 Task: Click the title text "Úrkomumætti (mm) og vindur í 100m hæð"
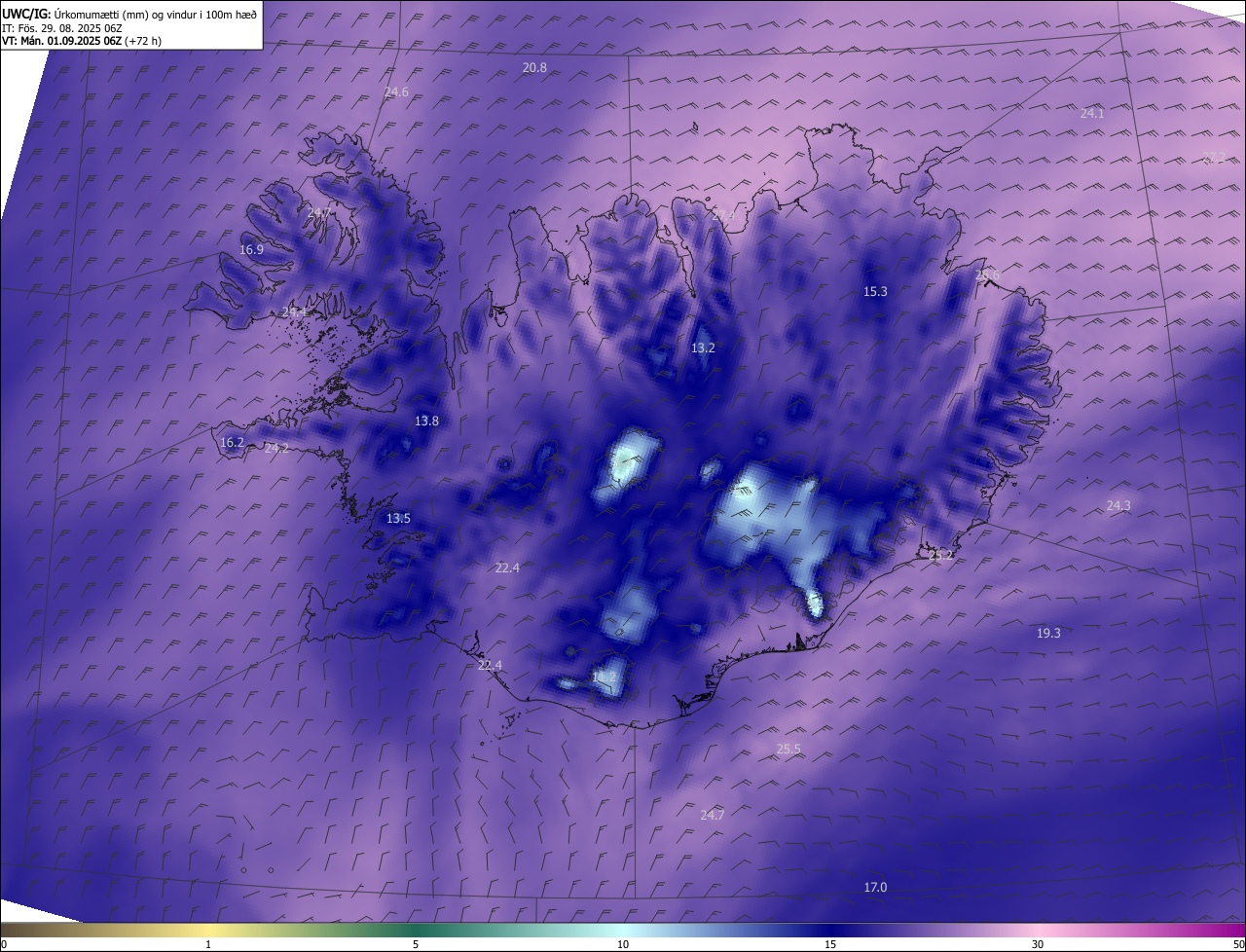[x=156, y=14]
